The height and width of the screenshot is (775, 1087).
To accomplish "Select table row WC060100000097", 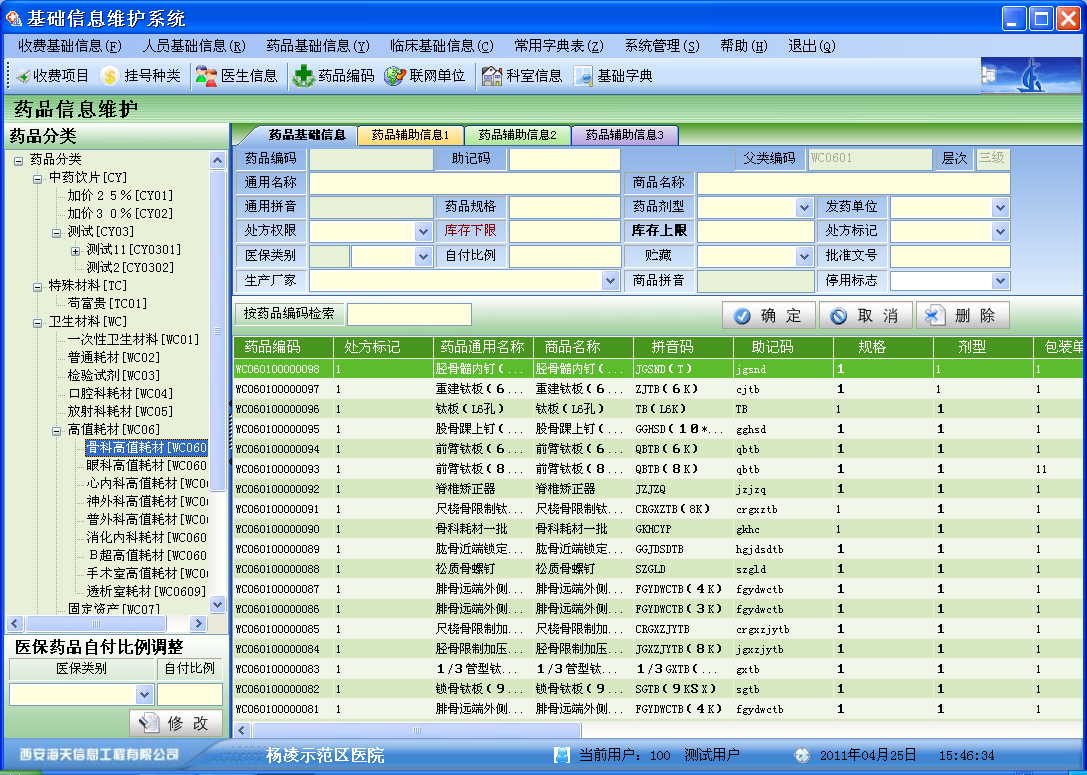I will [658, 390].
